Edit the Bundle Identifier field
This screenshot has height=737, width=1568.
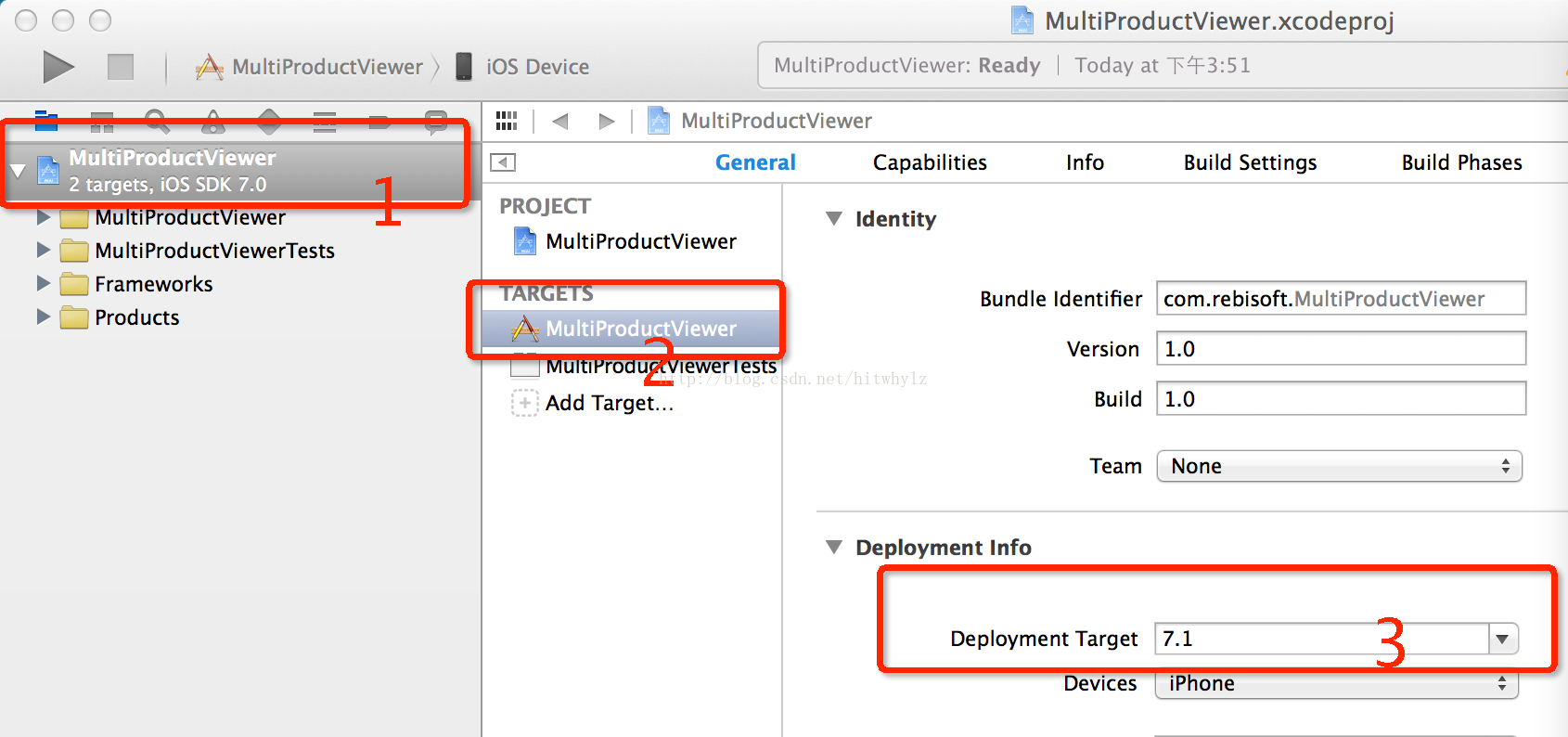(x=1341, y=299)
